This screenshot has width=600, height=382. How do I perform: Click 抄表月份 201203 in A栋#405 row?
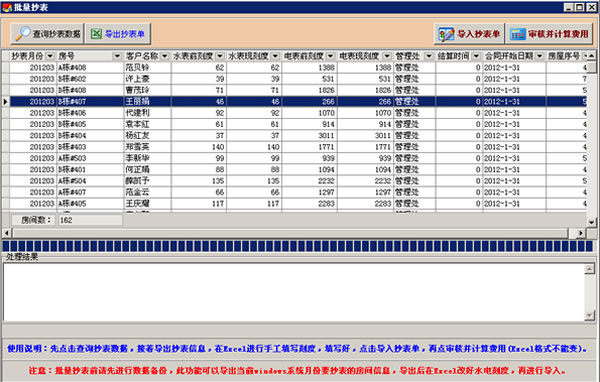[42, 204]
